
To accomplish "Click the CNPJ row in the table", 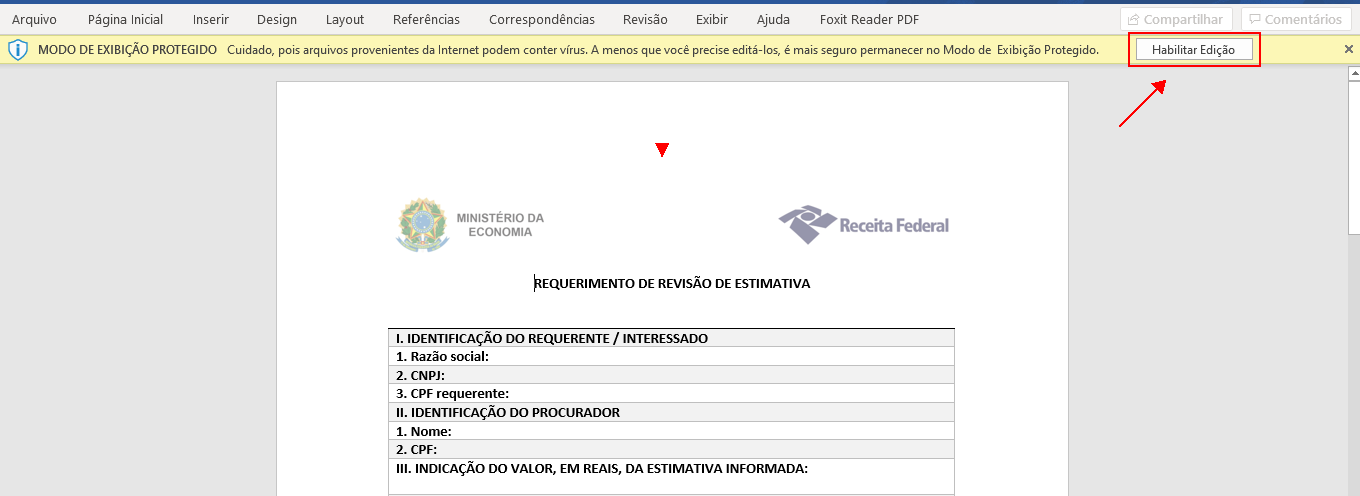I will 670,376.
